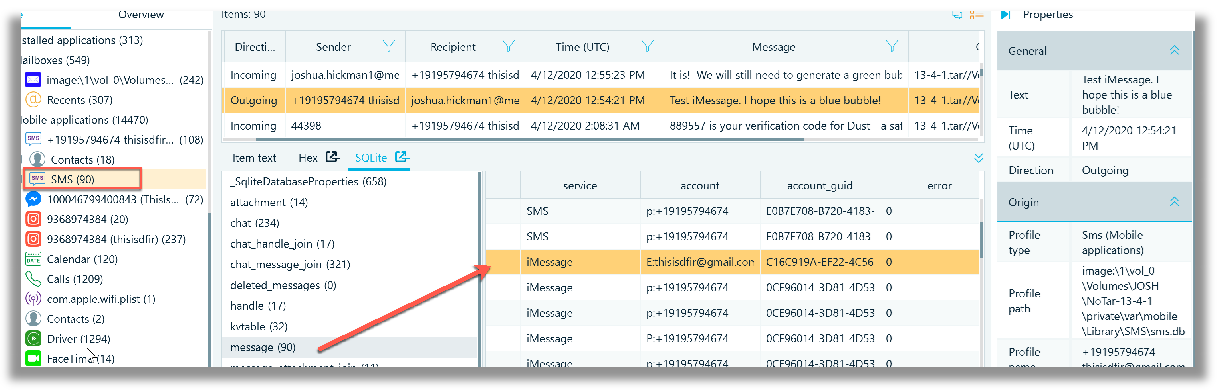Image resolution: width=1219 pixels, height=392 pixels.
Task: Click the Instagram 9368974384 (thisisdfir) icon
Action: [x=33, y=239]
